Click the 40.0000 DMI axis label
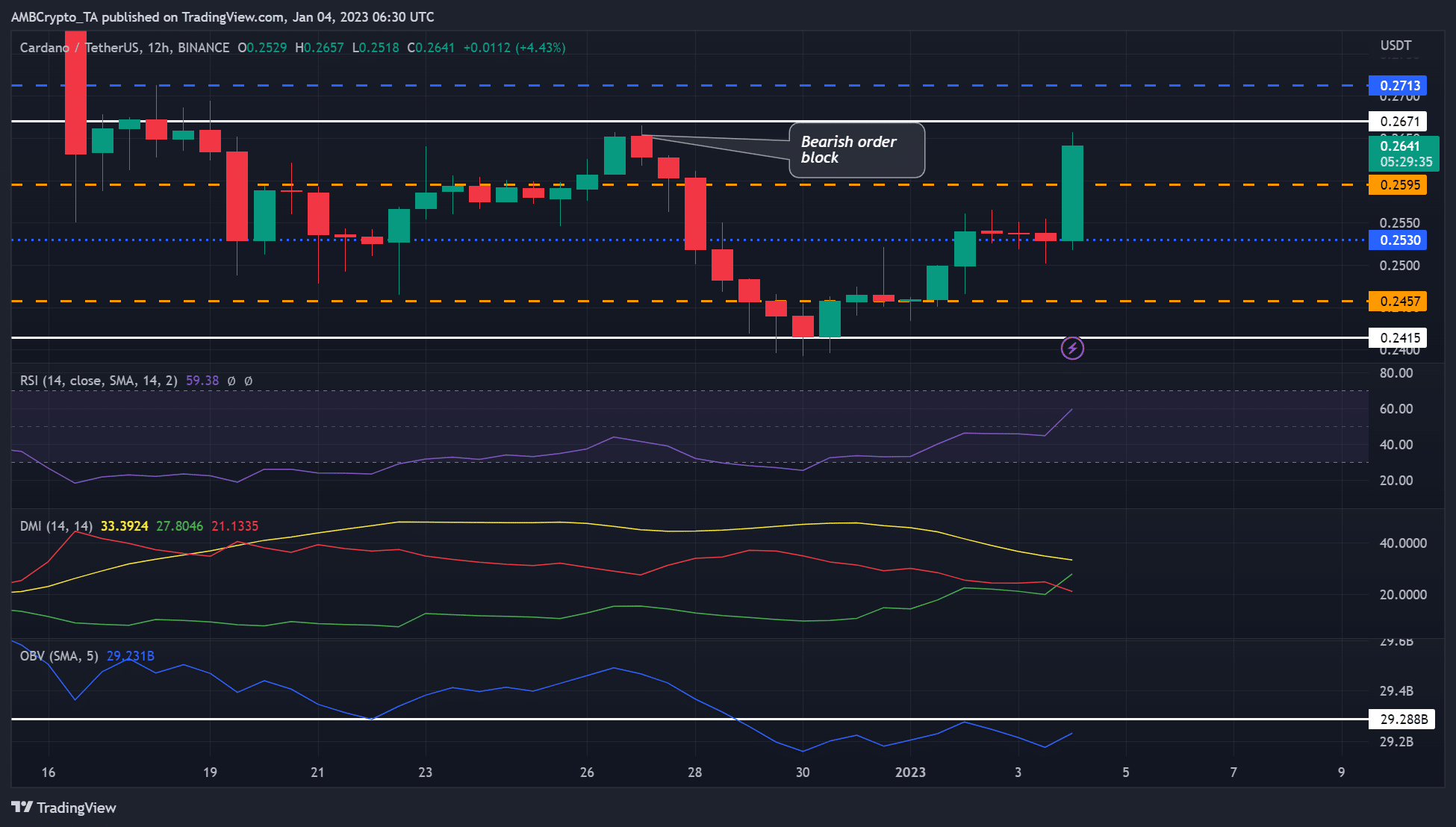Screen dimensions: 1456x827 click(1403, 543)
